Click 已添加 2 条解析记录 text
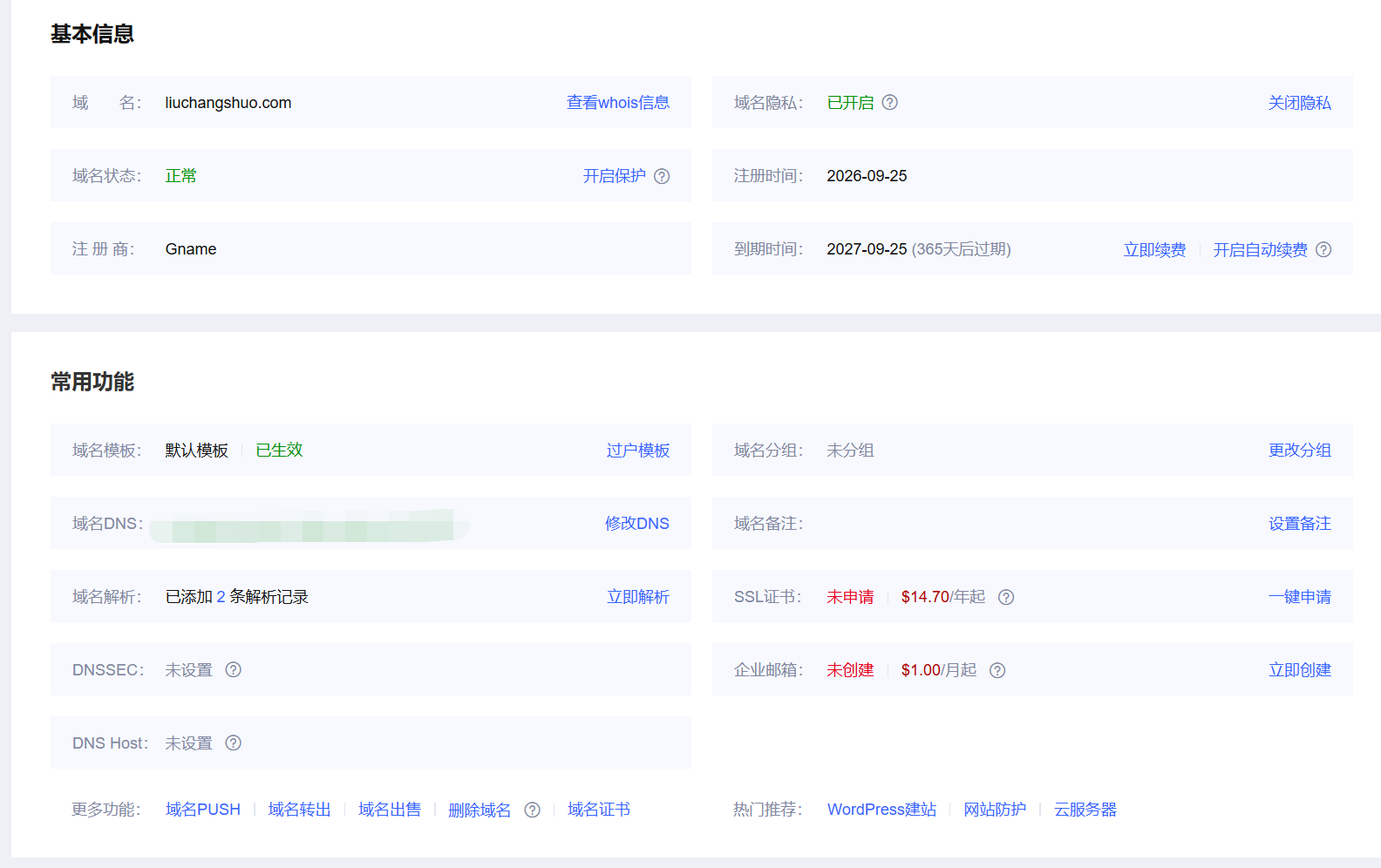 236,596
